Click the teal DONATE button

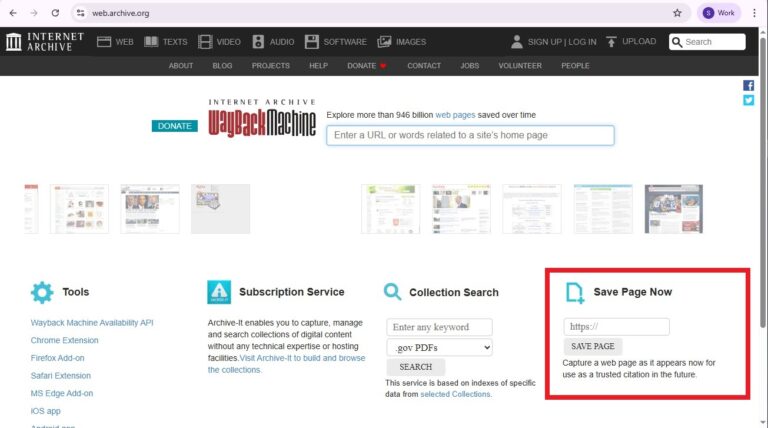click(175, 126)
